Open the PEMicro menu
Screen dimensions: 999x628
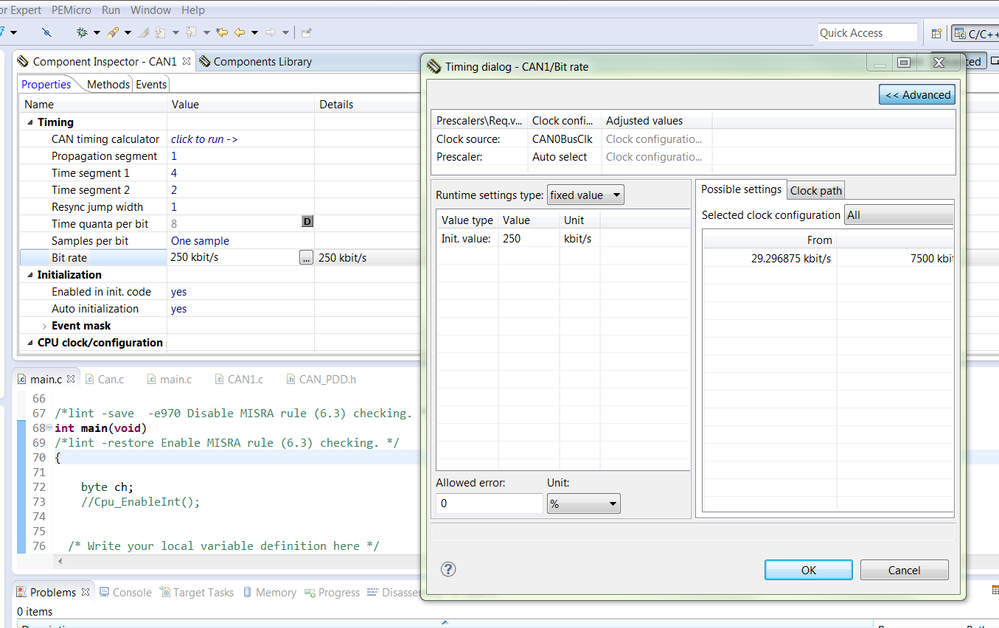(71, 10)
